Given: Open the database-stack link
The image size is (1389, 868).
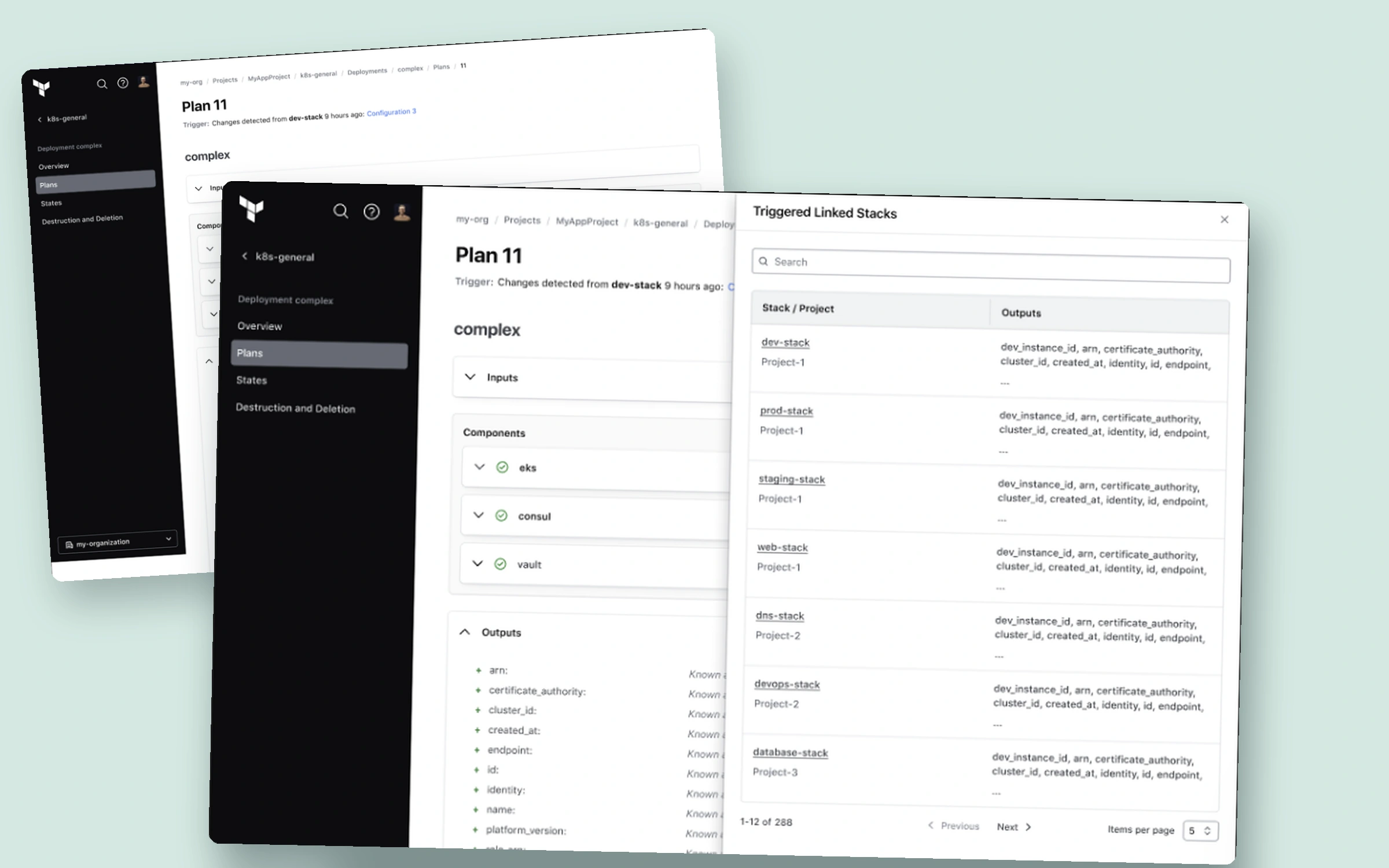Looking at the screenshot, I should click(x=791, y=752).
